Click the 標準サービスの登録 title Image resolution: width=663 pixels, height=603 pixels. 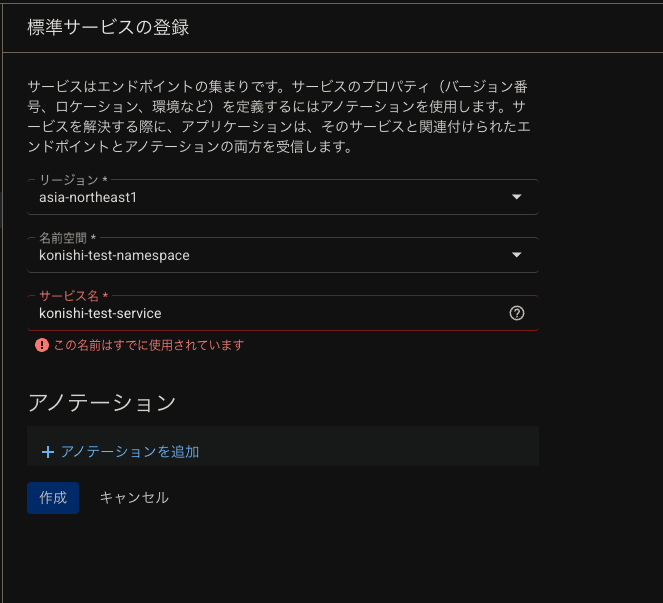108,27
